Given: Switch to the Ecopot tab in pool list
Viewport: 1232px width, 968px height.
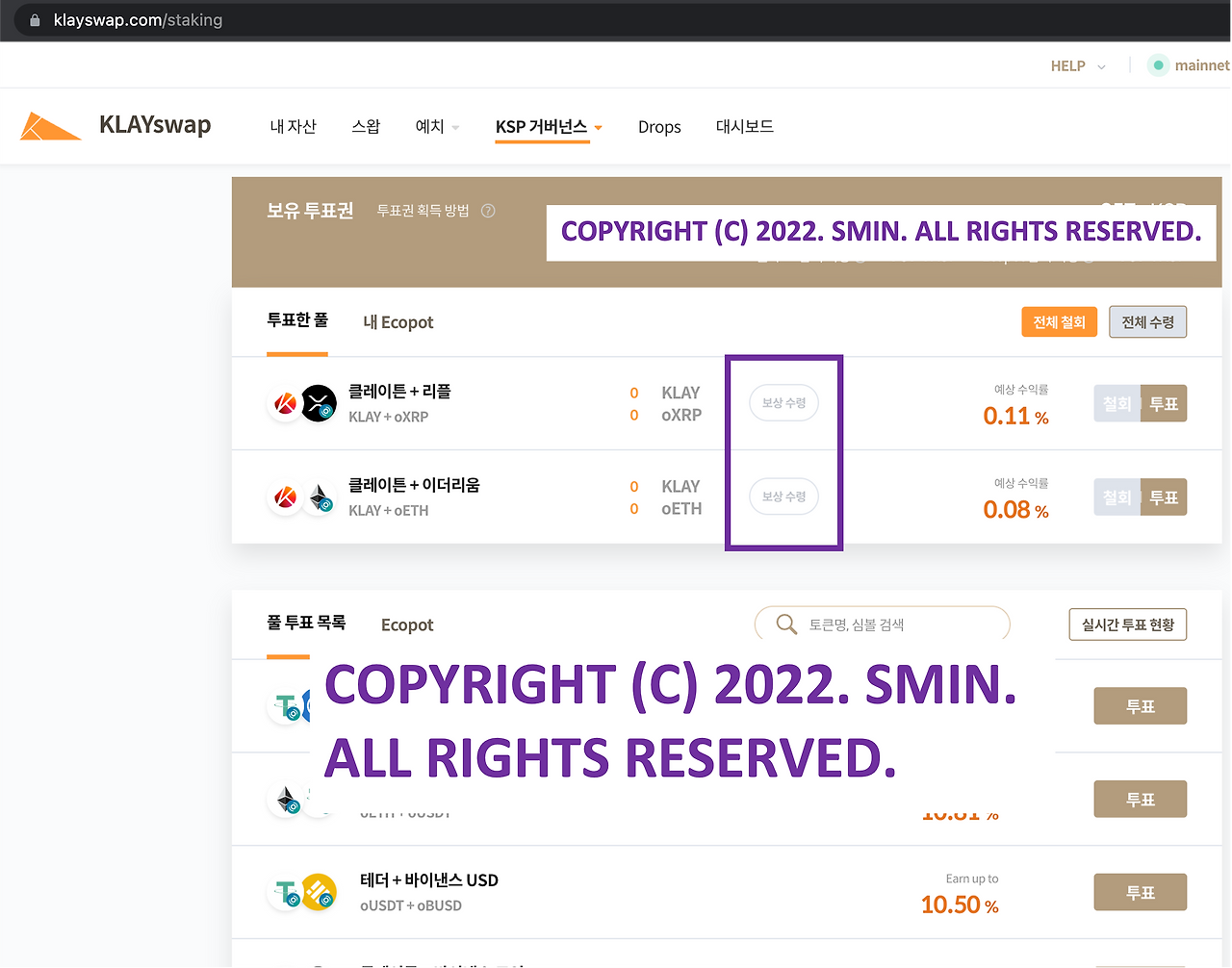Looking at the screenshot, I should (x=407, y=625).
